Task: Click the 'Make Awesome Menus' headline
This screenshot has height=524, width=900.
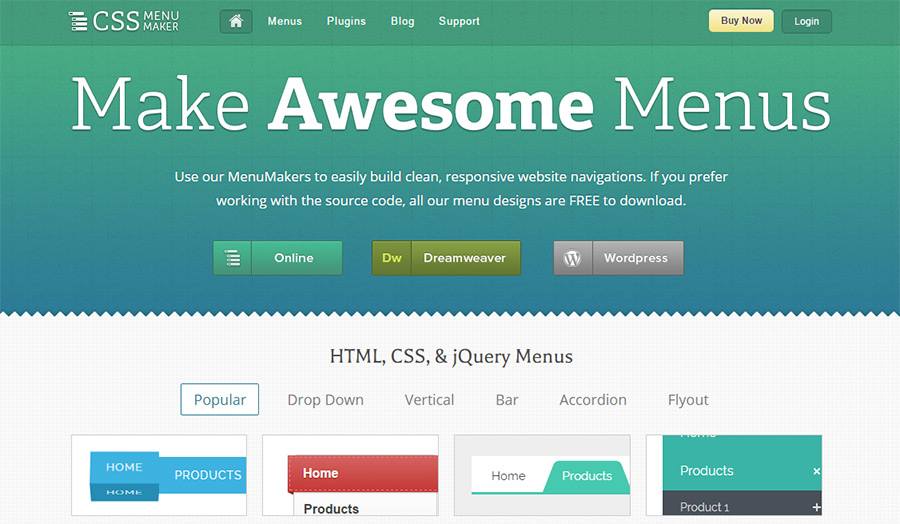Action: [x=451, y=104]
